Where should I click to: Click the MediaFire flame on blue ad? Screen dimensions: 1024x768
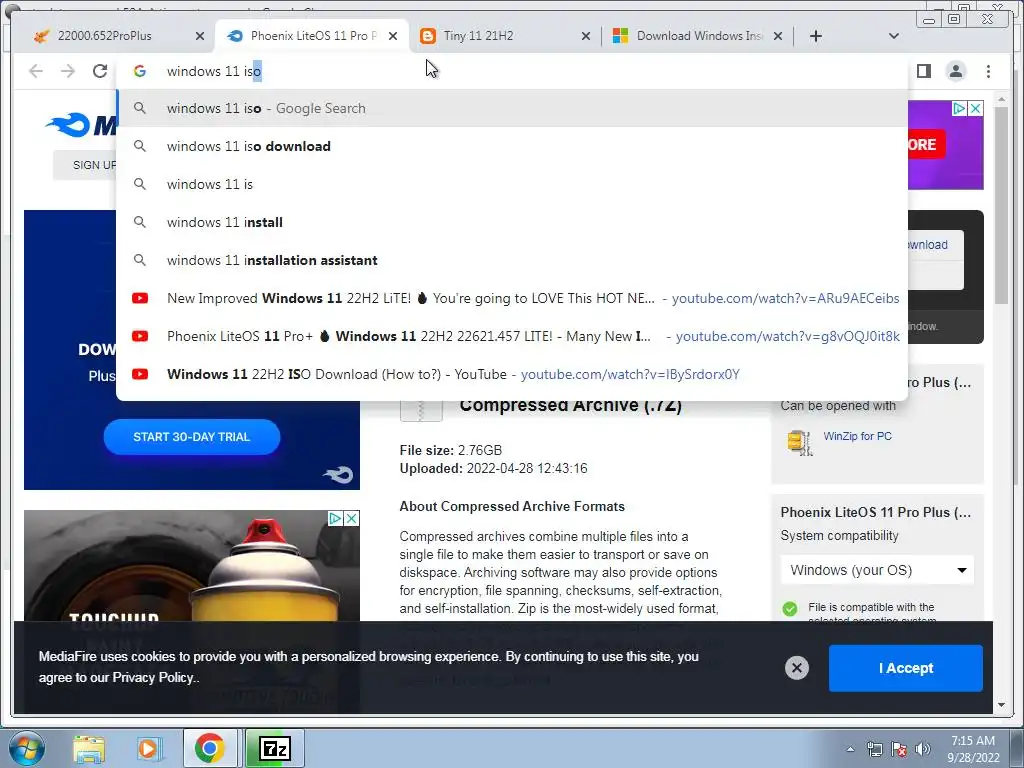339,474
